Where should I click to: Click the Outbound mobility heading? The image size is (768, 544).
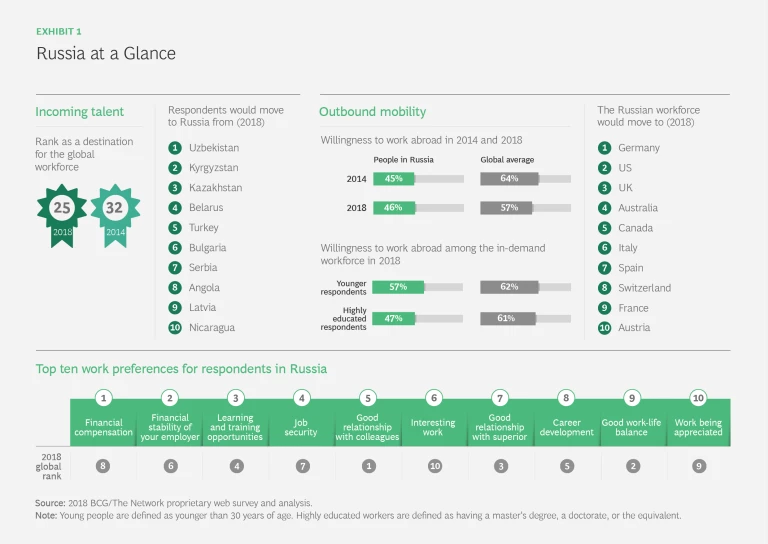[x=372, y=112]
